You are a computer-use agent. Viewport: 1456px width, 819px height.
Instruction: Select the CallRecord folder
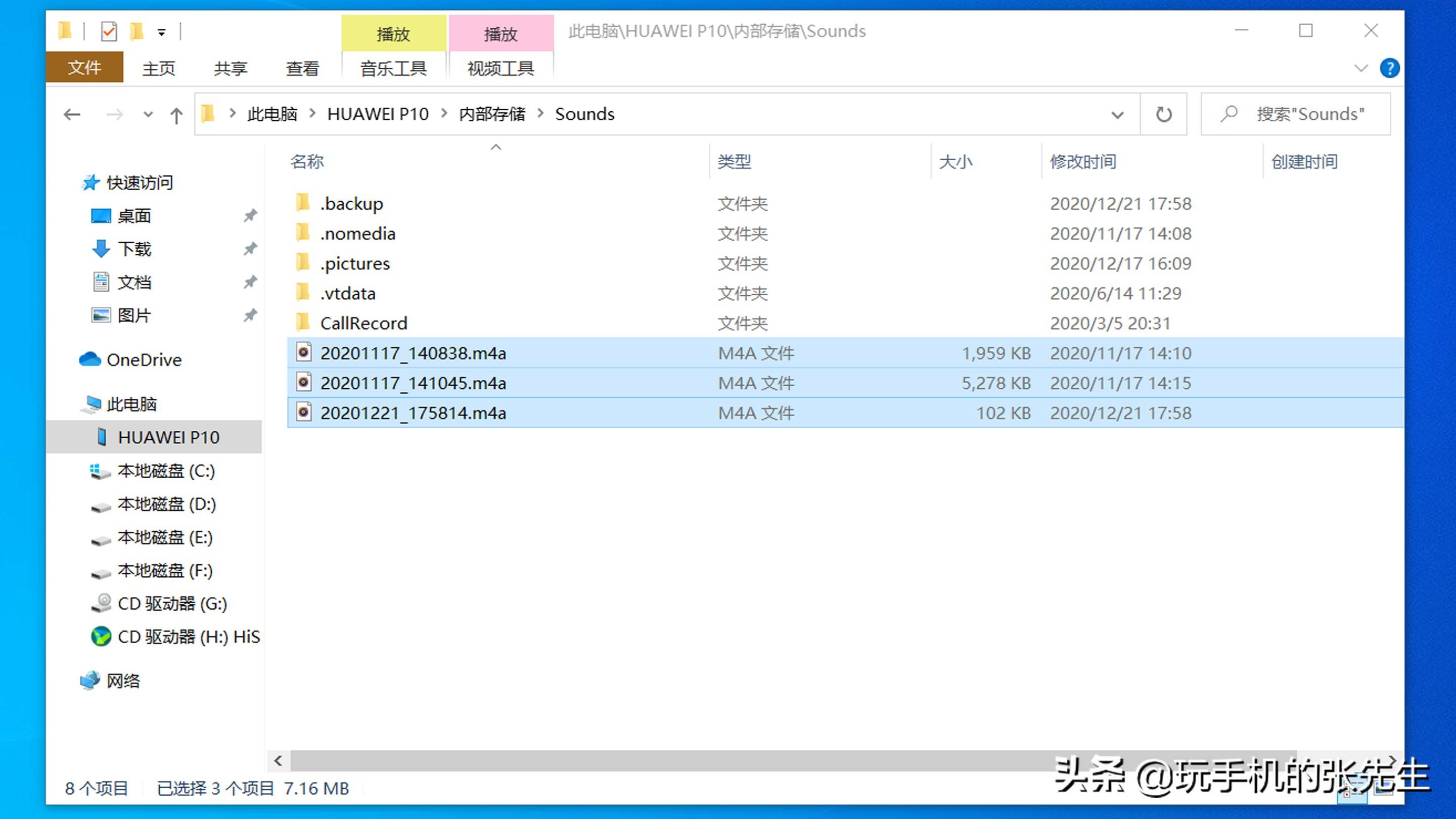[846, 324]
